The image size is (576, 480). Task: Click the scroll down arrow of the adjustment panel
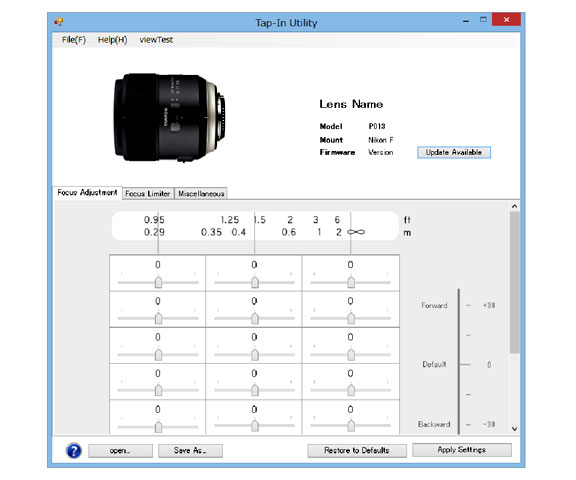click(514, 429)
